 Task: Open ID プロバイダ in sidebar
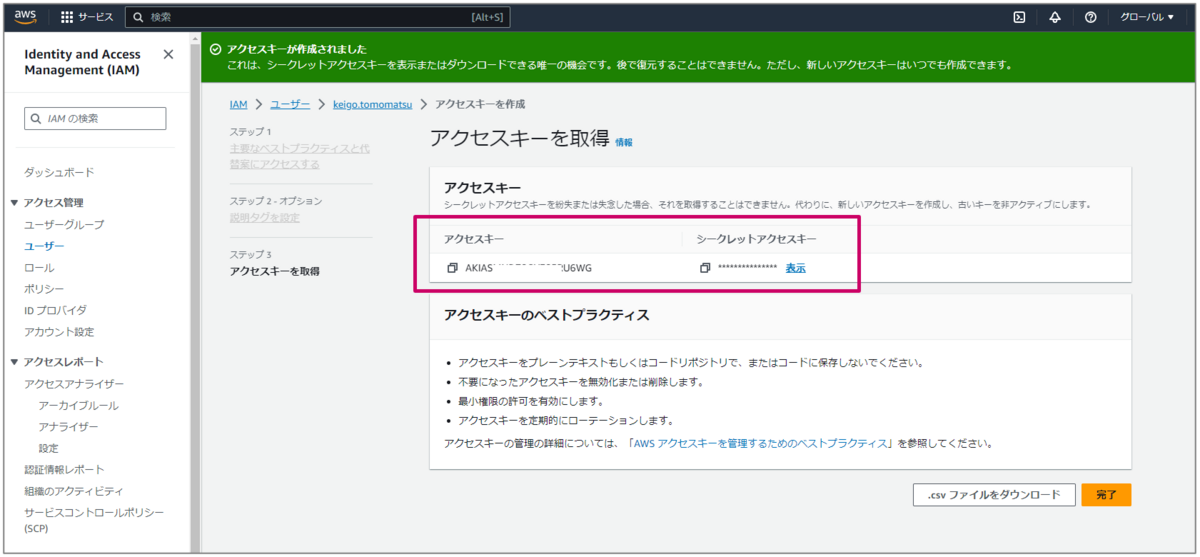pos(55,310)
